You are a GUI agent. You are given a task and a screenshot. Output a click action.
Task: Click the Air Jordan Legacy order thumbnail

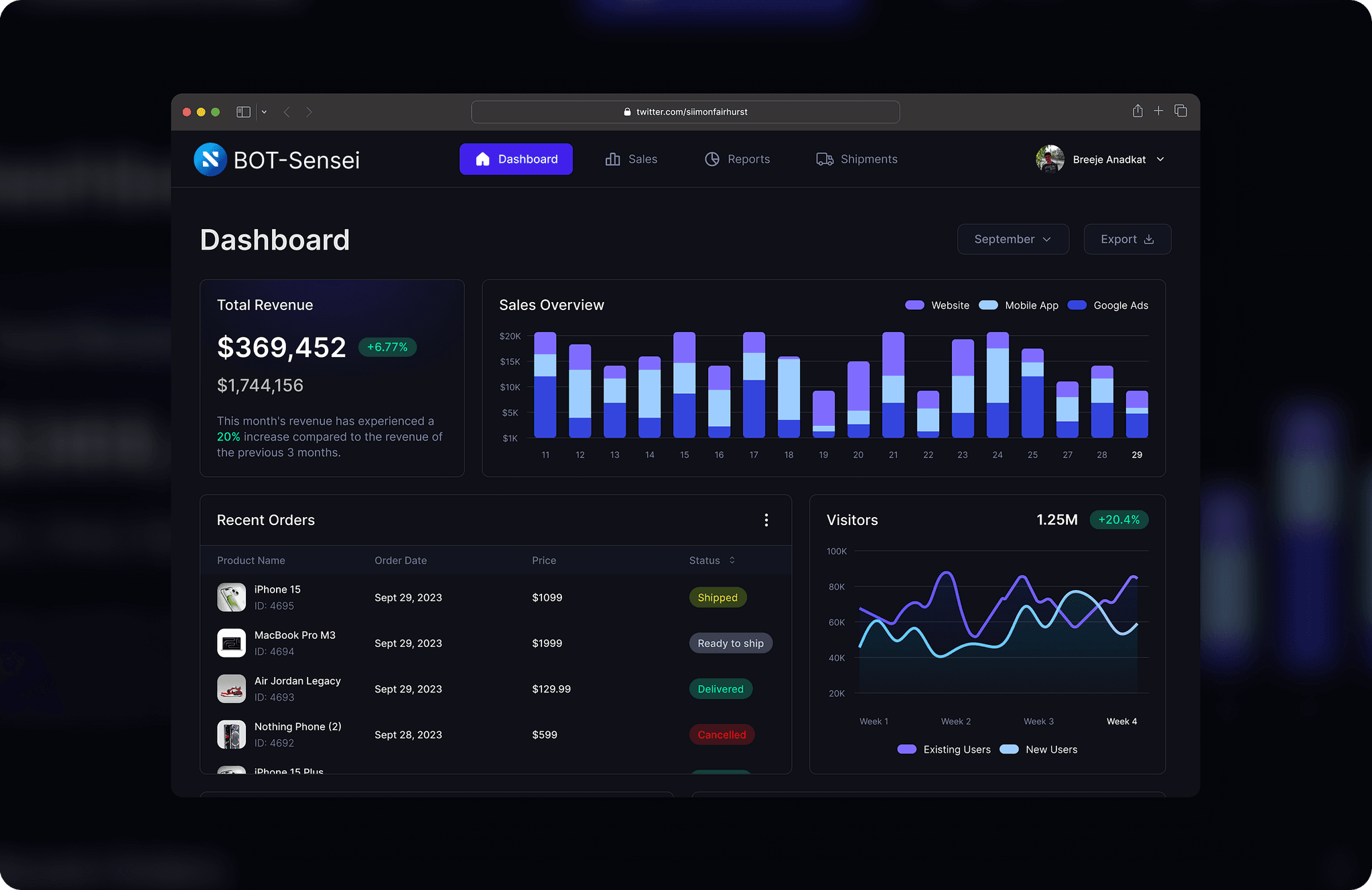coord(230,688)
